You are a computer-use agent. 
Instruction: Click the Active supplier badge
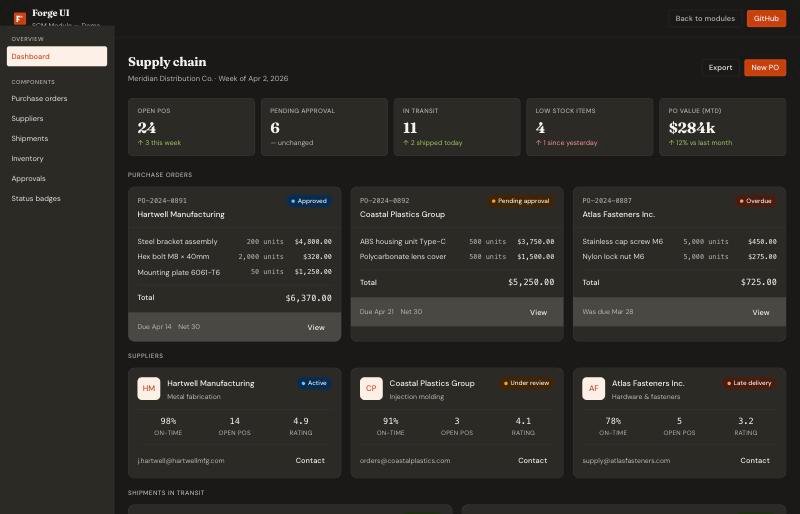coord(314,383)
